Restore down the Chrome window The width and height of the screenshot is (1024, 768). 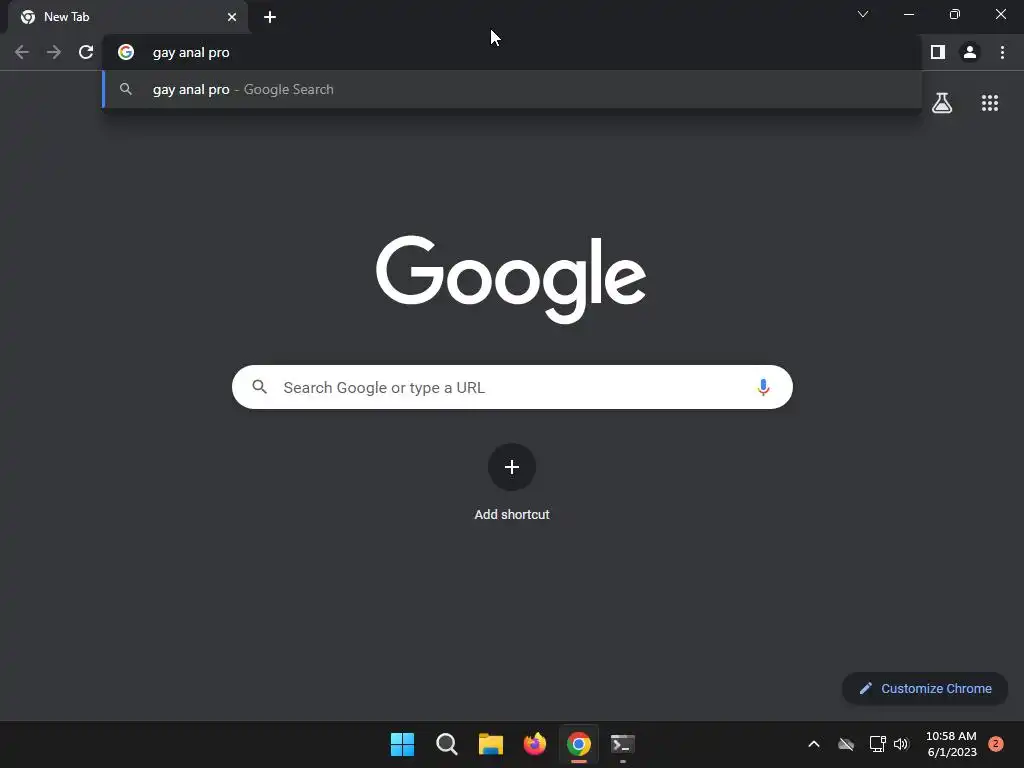click(x=955, y=14)
